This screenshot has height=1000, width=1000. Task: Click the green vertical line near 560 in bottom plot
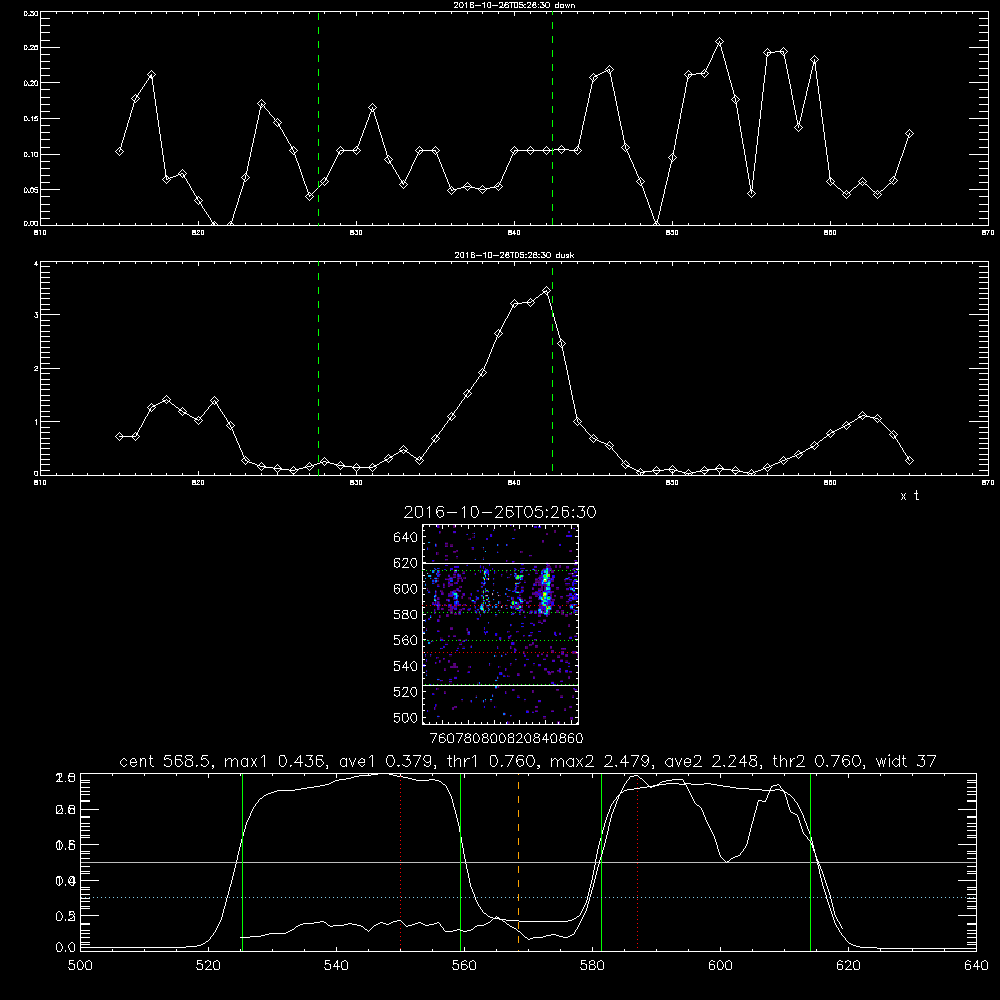[460, 862]
